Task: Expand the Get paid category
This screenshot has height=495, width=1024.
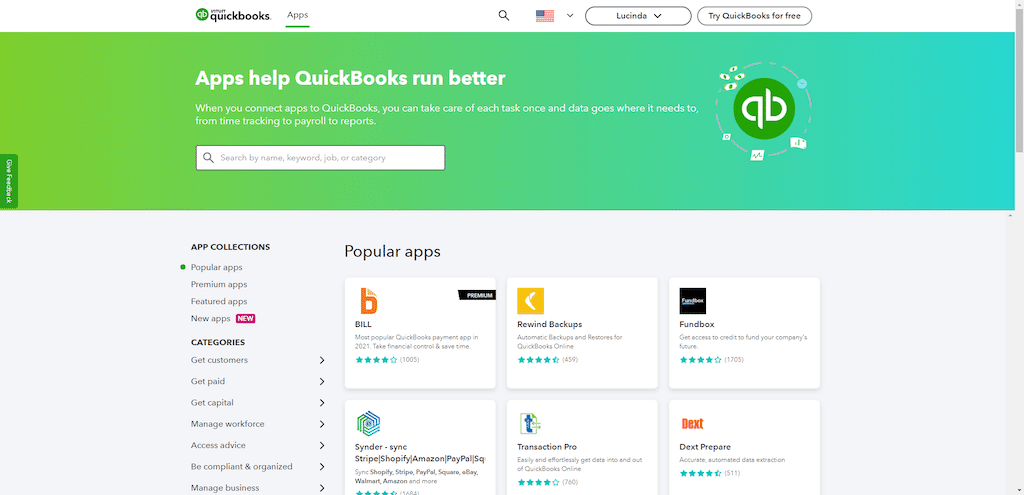Action: pos(322,381)
